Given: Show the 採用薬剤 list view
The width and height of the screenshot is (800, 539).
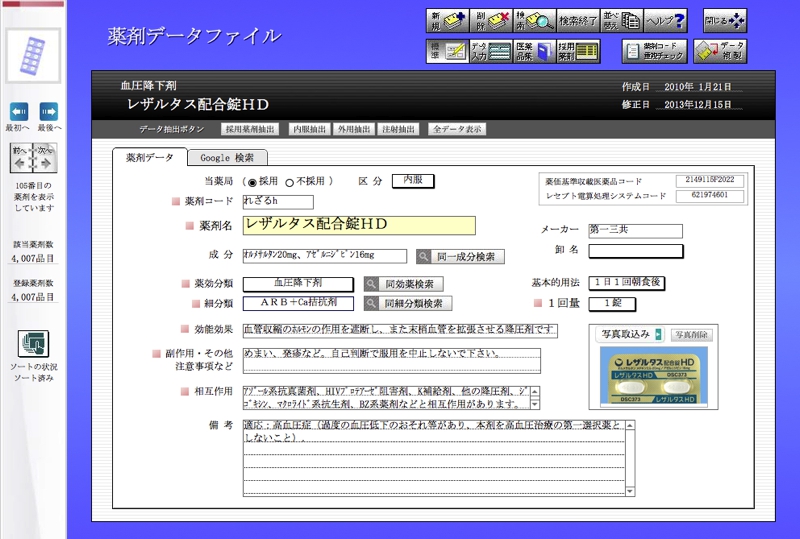Looking at the screenshot, I should click(578, 51).
